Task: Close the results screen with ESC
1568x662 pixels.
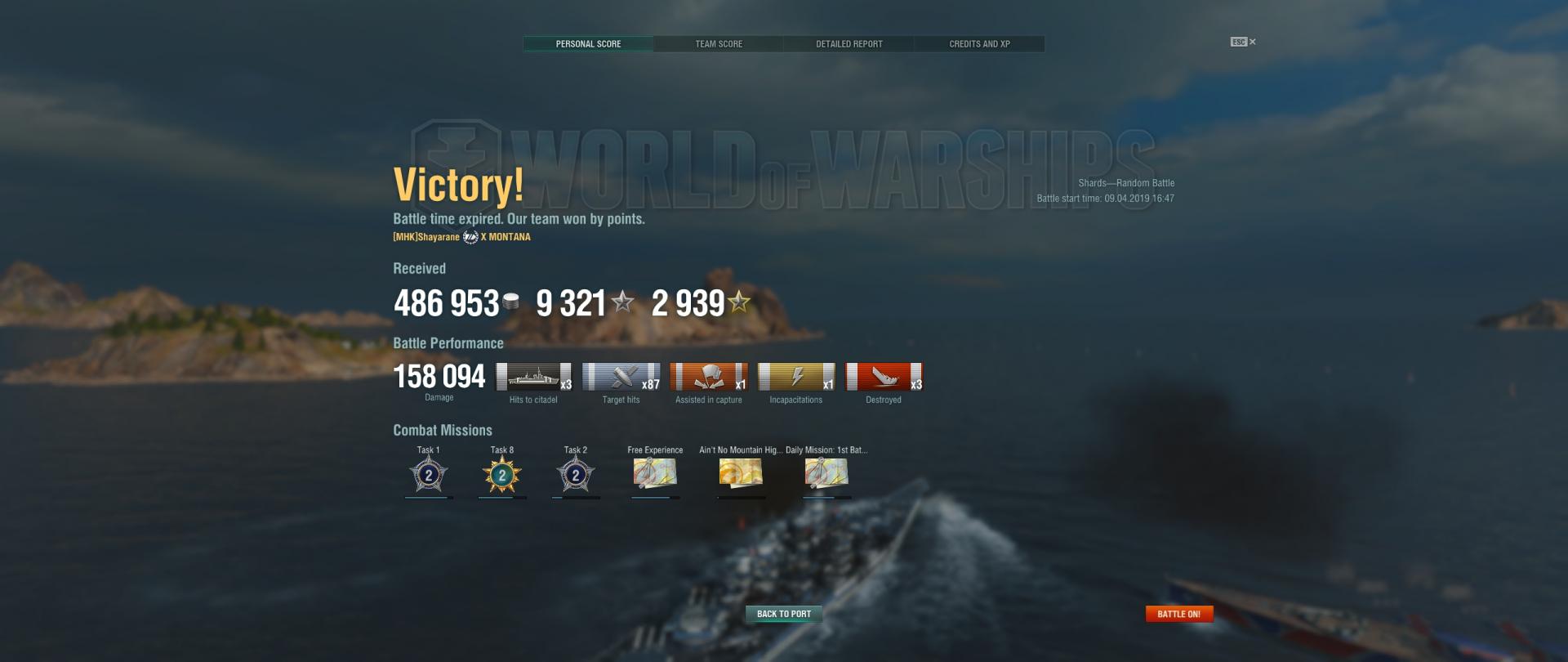Action: click(1243, 42)
